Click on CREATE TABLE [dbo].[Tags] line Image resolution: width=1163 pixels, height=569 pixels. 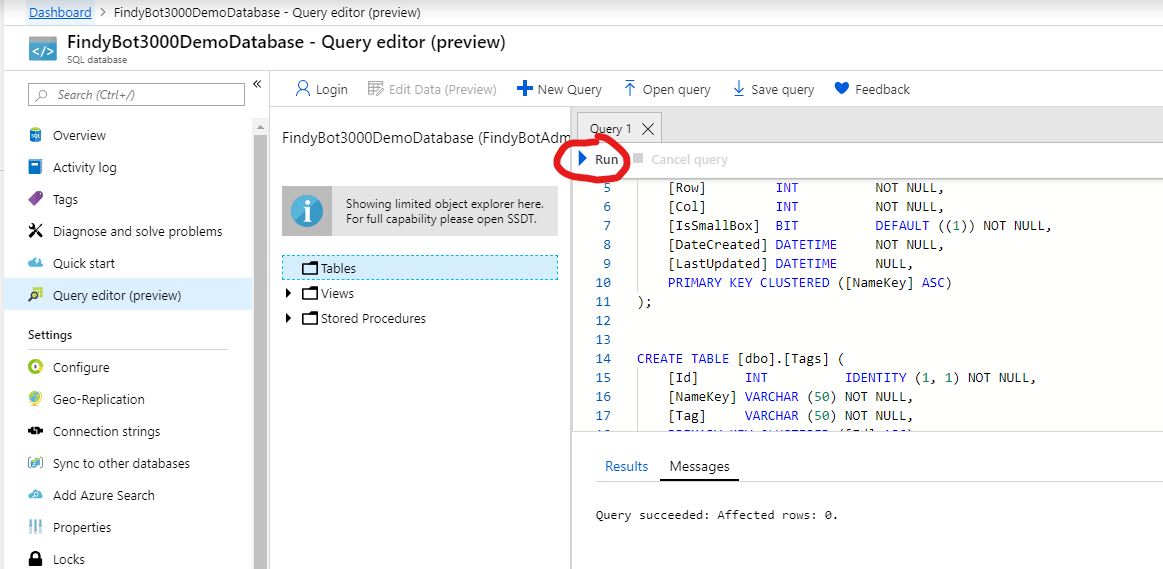tap(740, 359)
